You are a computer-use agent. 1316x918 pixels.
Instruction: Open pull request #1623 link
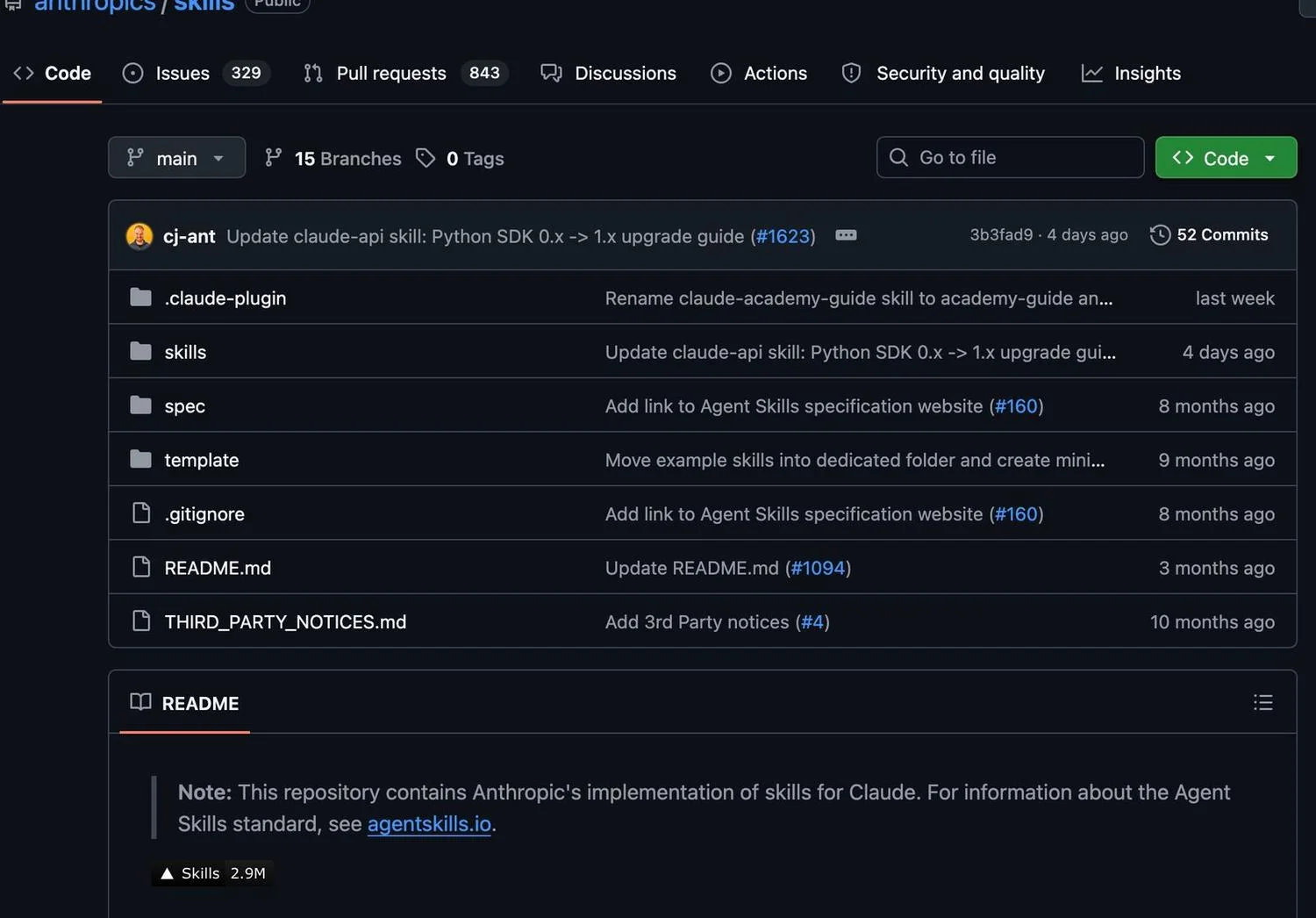tap(783, 236)
